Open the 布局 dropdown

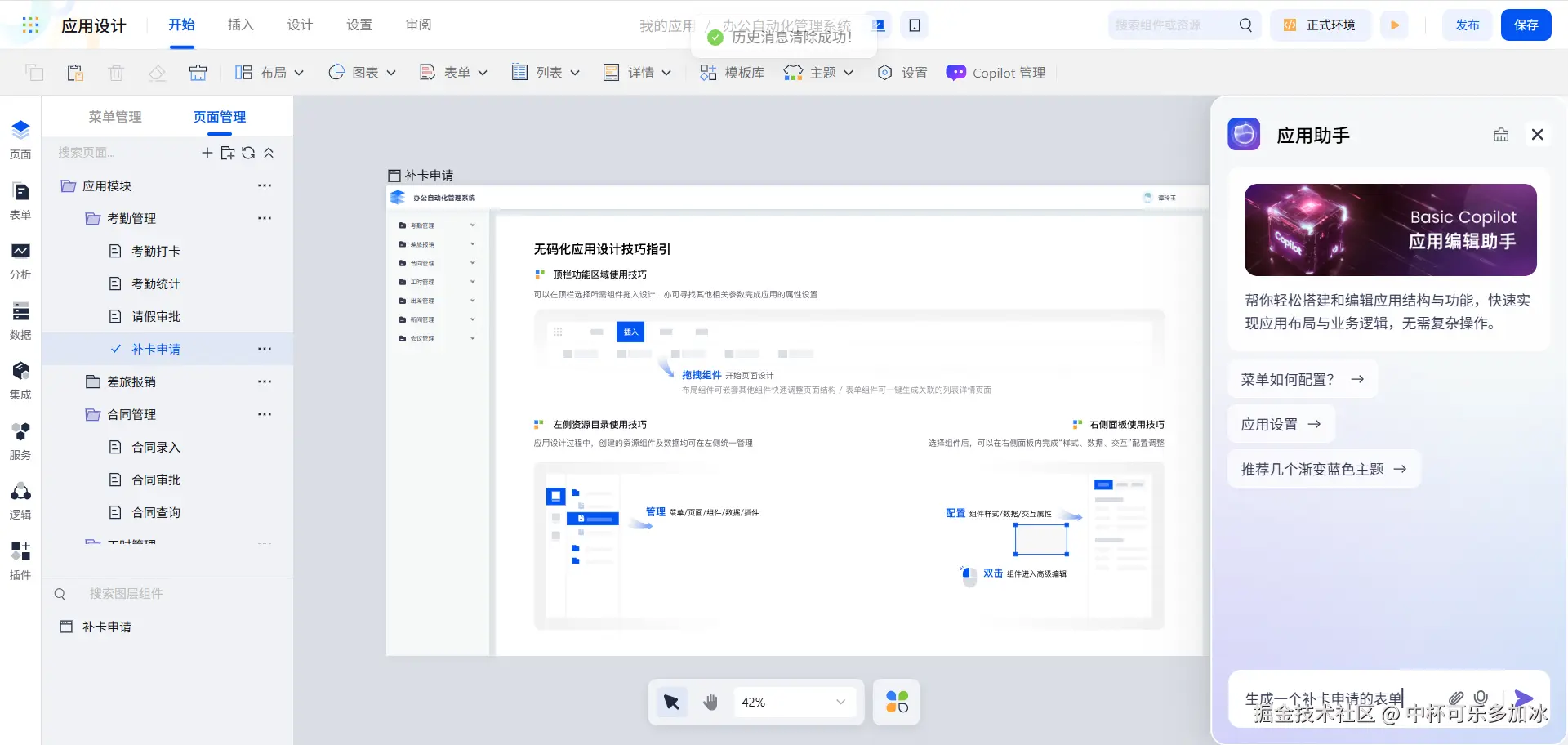(269, 73)
